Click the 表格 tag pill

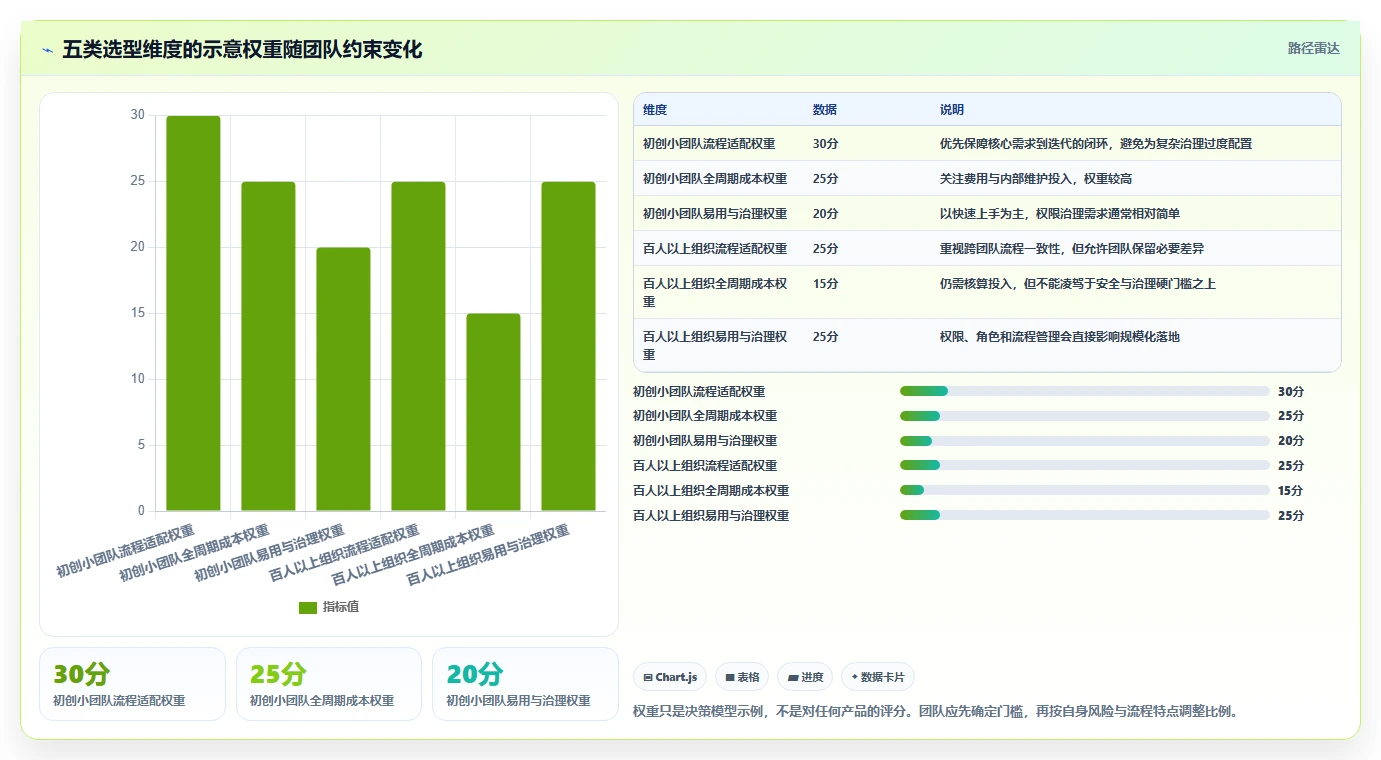[x=742, y=677]
